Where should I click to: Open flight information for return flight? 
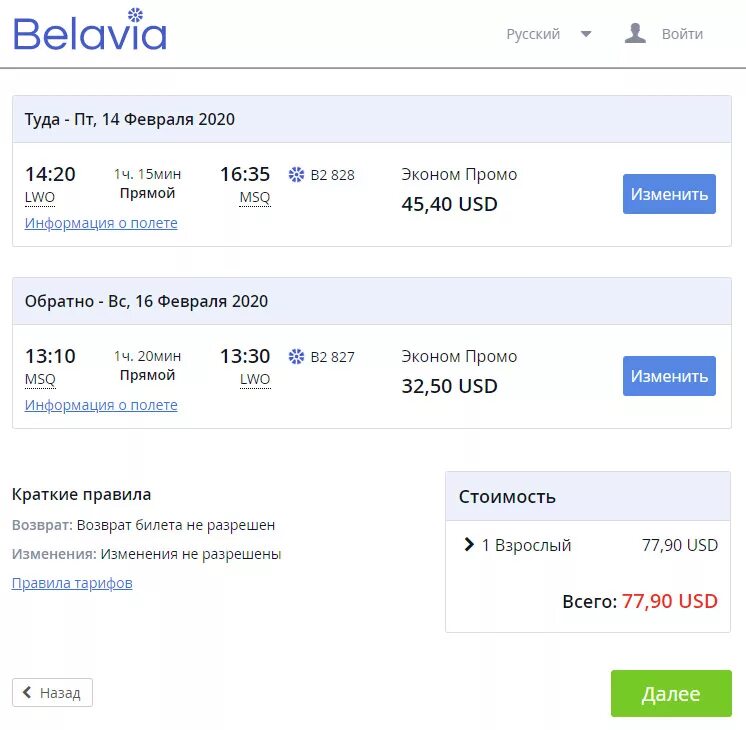click(101, 405)
